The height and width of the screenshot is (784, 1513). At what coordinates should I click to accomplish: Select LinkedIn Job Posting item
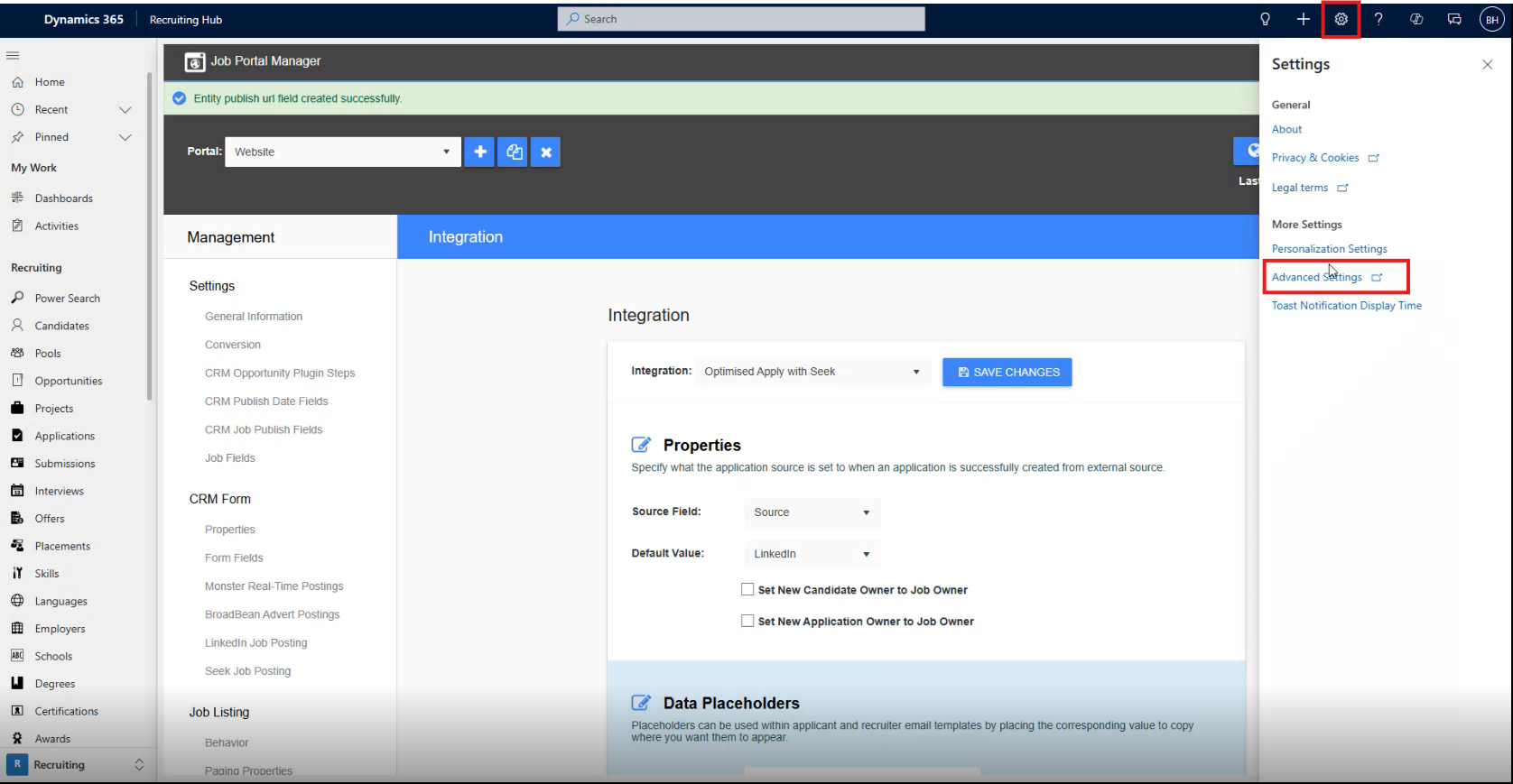[x=255, y=643]
